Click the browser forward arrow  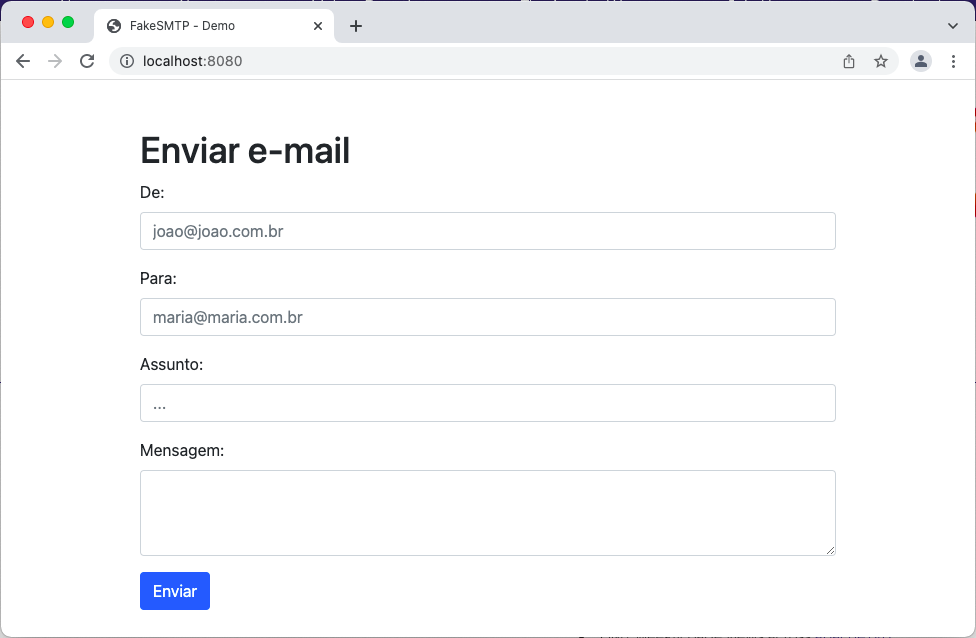point(55,61)
